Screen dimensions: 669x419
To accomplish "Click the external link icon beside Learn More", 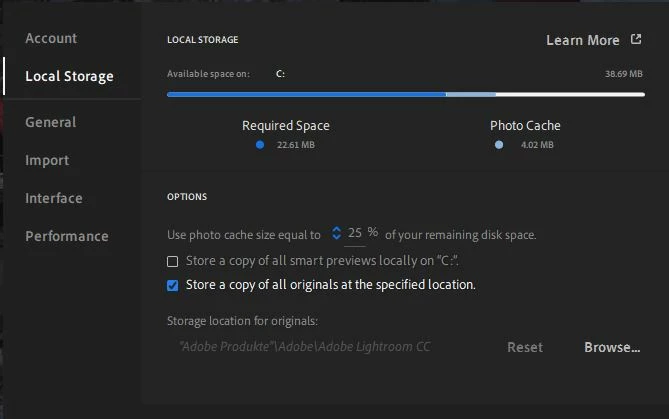I will (x=636, y=39).
